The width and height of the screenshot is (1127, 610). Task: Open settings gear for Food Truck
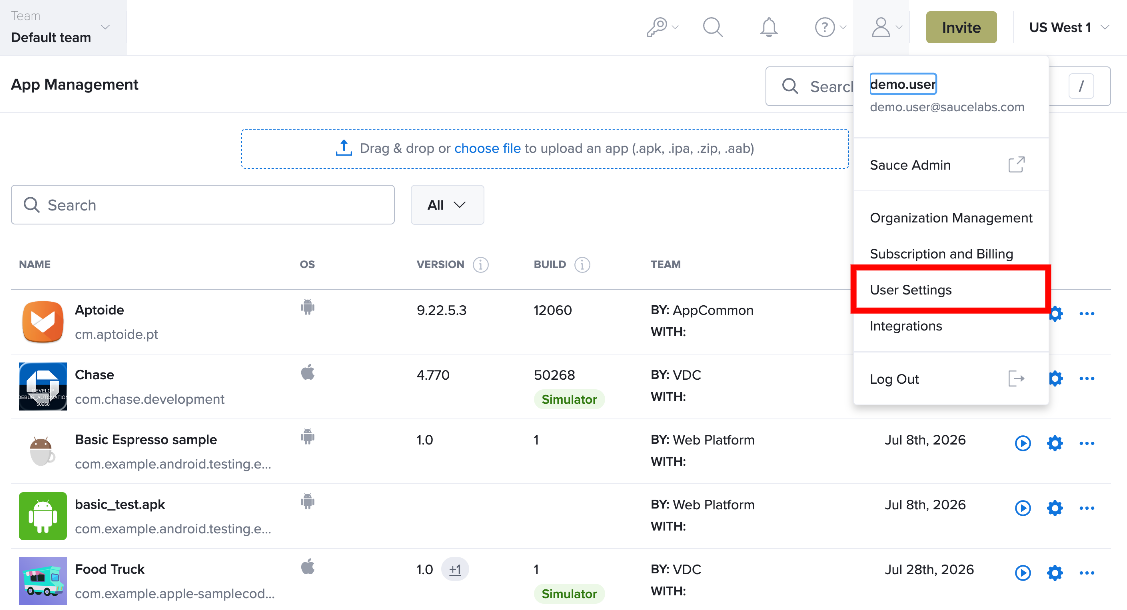coord(1055,573)
